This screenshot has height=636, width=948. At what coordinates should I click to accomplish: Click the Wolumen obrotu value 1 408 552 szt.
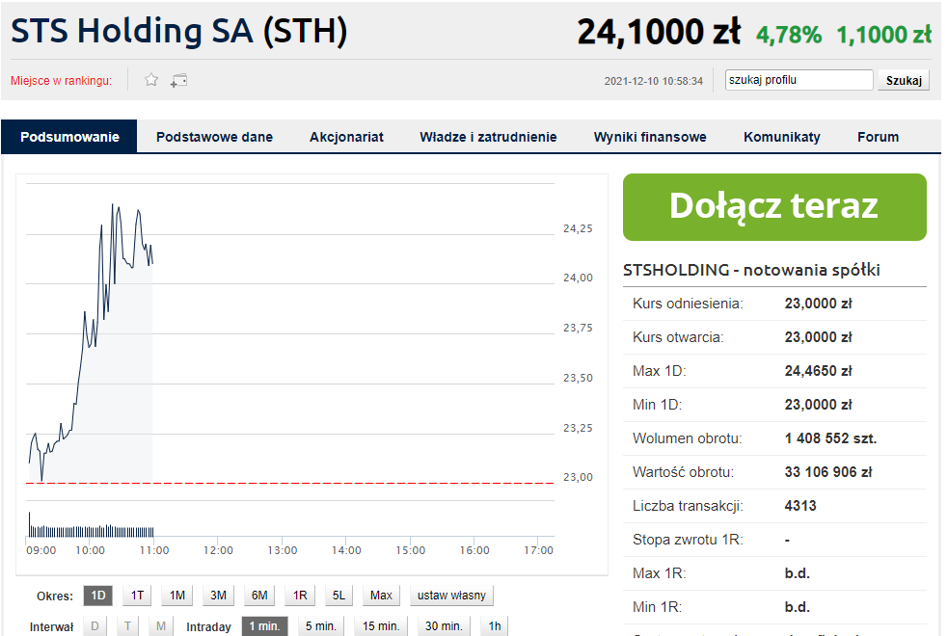tap(831, 438)
